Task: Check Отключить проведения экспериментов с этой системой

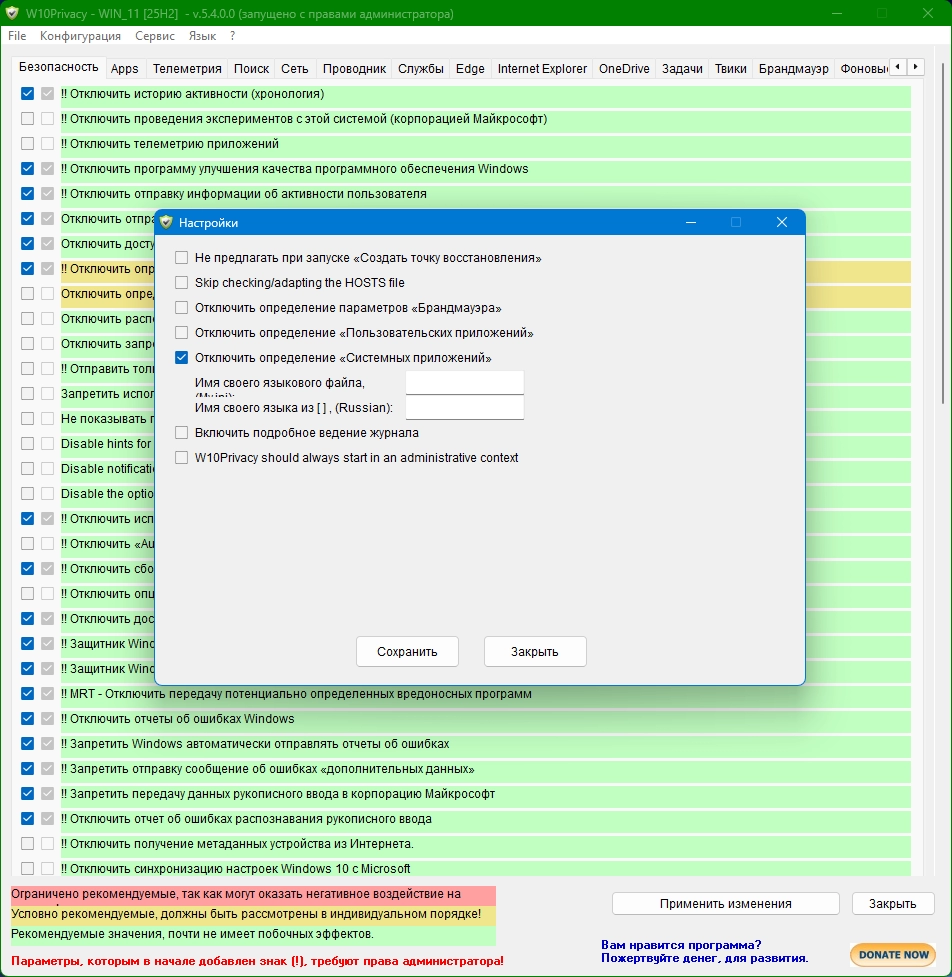Action: pyautogui.click(x=27, y=118)
